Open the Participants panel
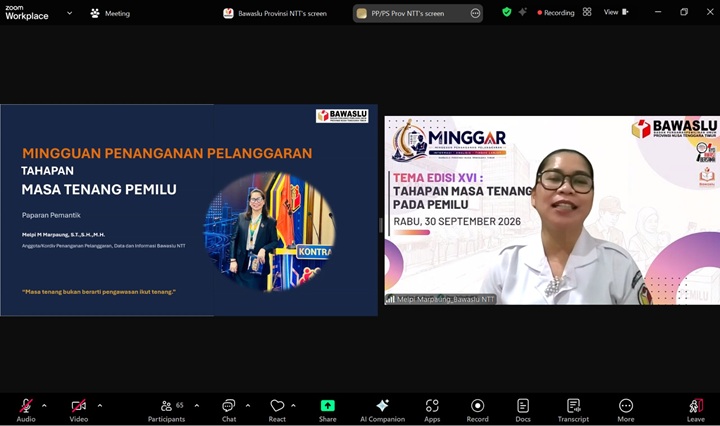Image resolution: width=720 pixels, height=426 pixels. (x=166, y=410)
